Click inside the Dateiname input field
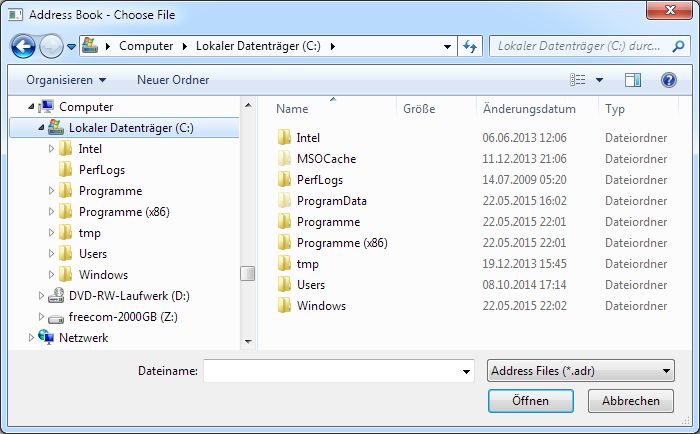 [x=332, y=371]
